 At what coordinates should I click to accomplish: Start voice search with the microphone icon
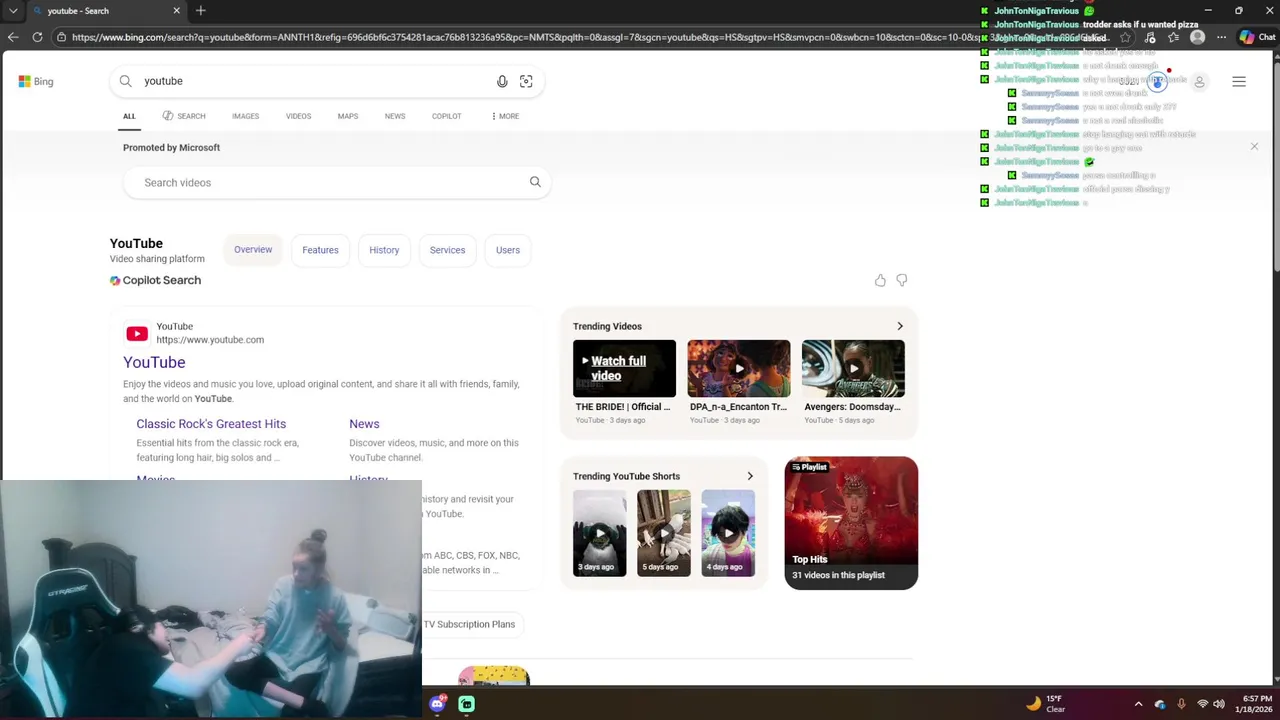[502, 81]
